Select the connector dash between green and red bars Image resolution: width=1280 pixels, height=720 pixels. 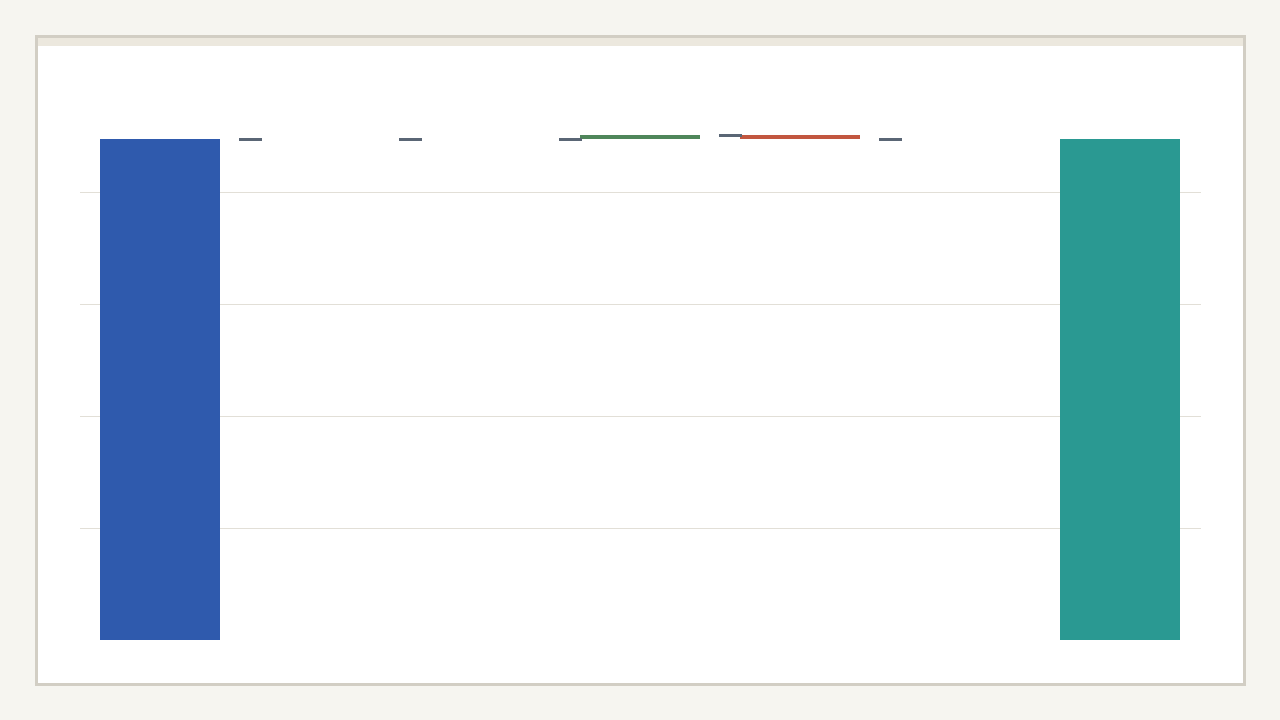tap(729, 135)
